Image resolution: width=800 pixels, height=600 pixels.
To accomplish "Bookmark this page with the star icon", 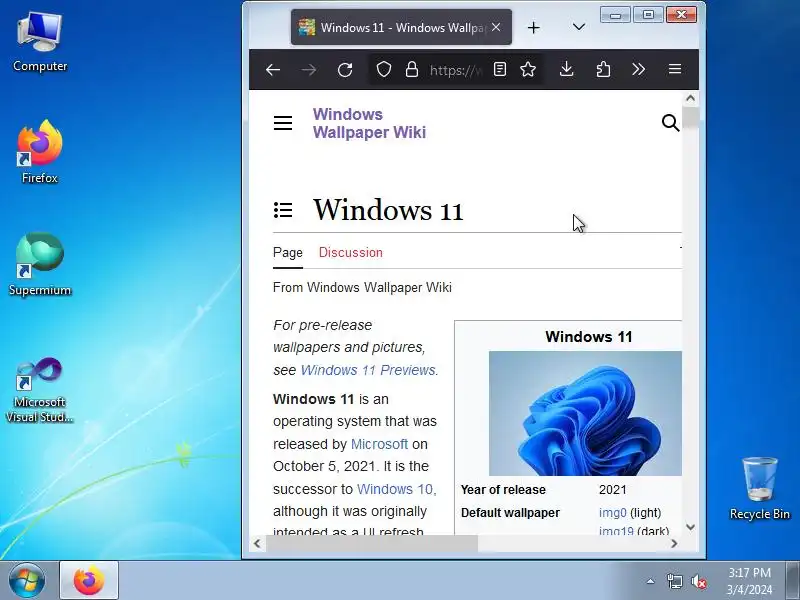I will point(528,69).
